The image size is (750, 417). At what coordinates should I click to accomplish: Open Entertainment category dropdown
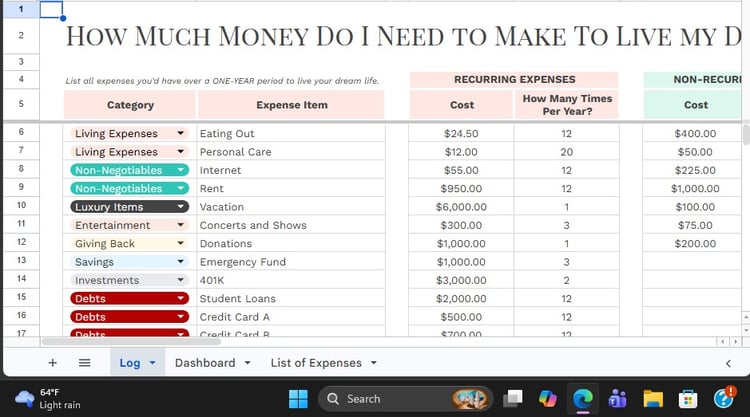pos(180,225)
